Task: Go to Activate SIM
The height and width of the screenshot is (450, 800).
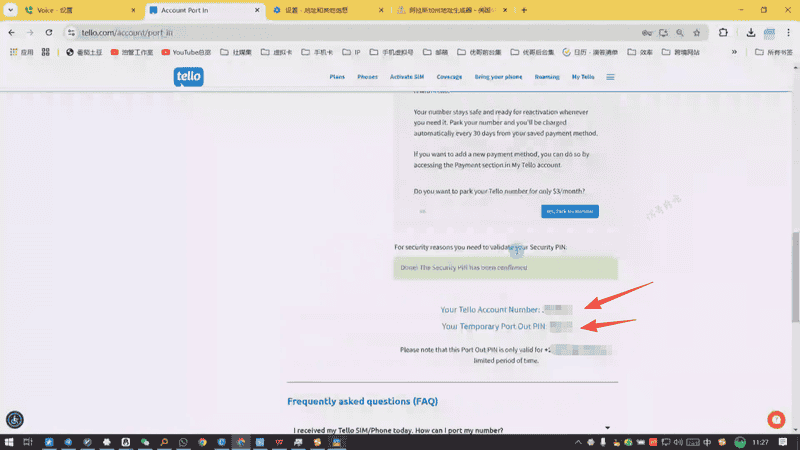Action: click(x=407, y=77)
